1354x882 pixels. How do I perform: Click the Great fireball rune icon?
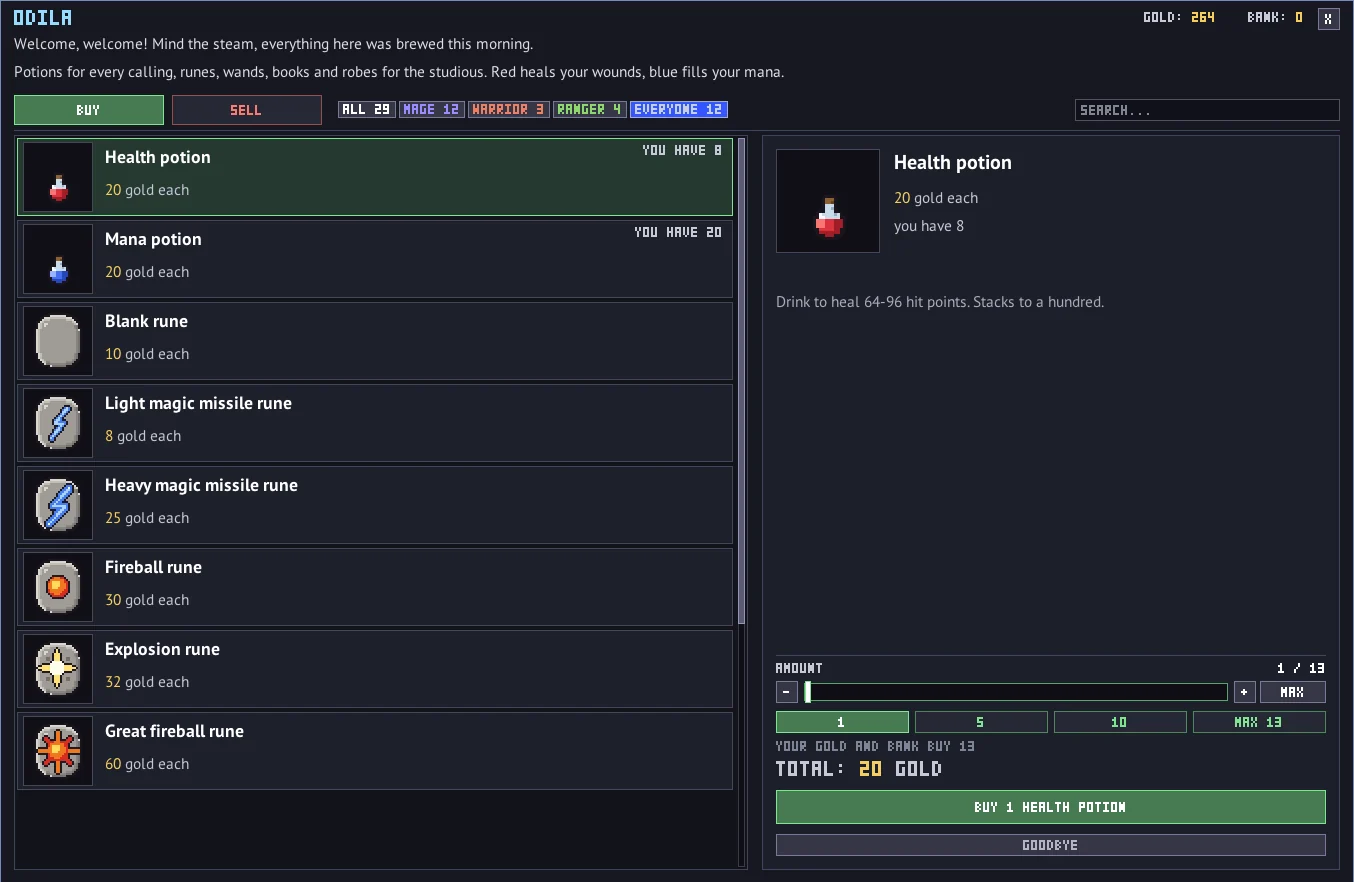pyautogui.click(x=58, y=751)
